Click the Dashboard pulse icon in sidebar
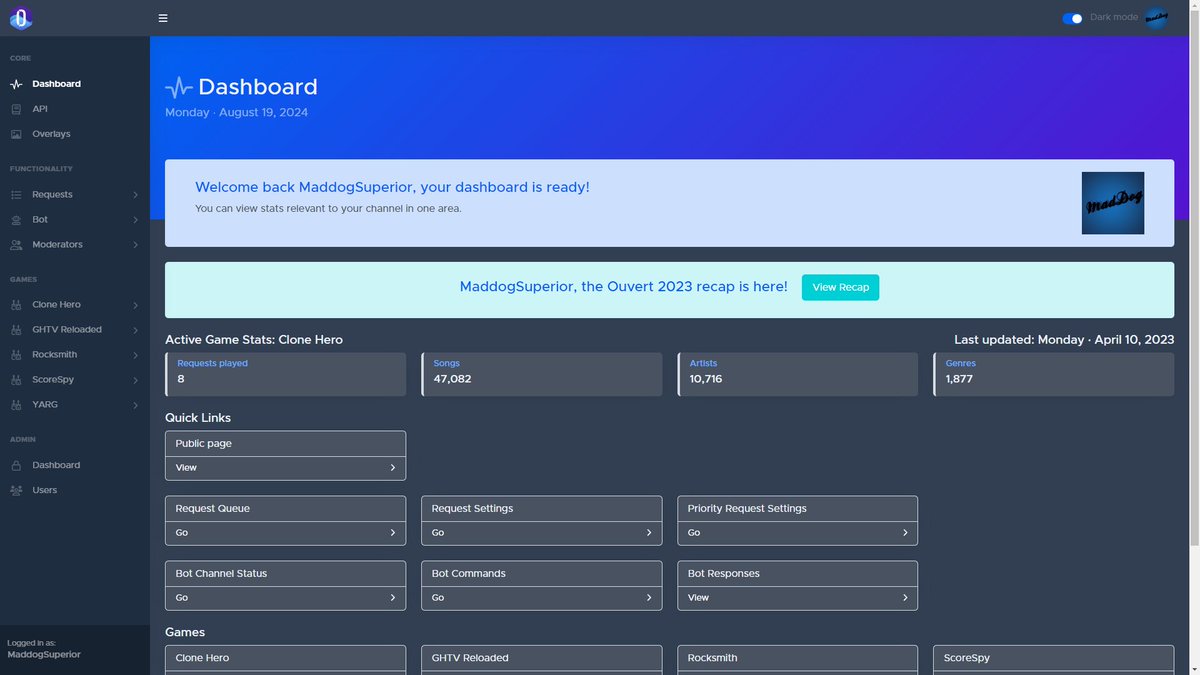Viewport: 1200px width, 675px height. (16, 84)
